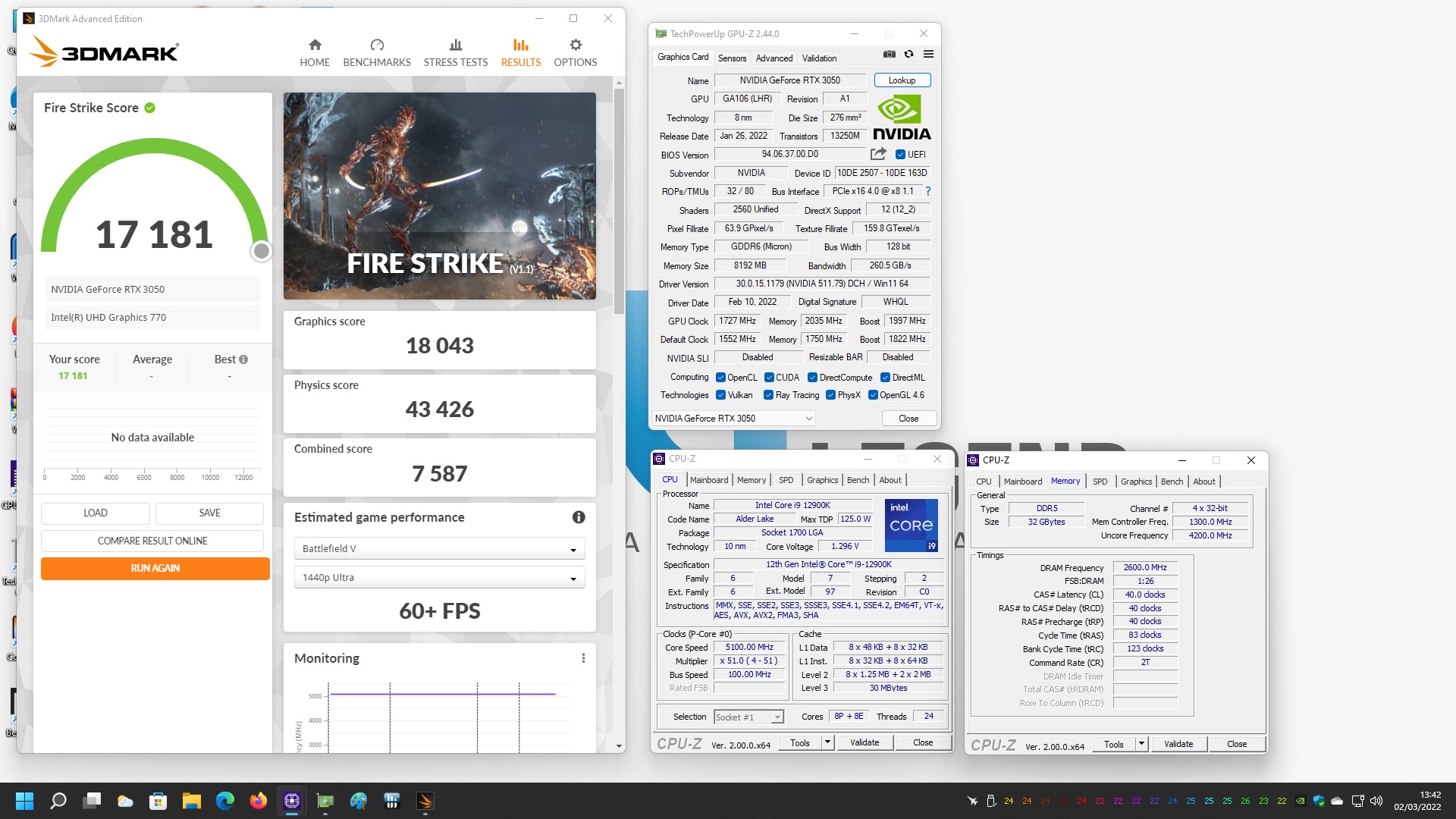Open the GPU-Z hamburger menu
The width and height of the screenshot is (1456, 819).
pyautogui.click(x=928, y=55)
